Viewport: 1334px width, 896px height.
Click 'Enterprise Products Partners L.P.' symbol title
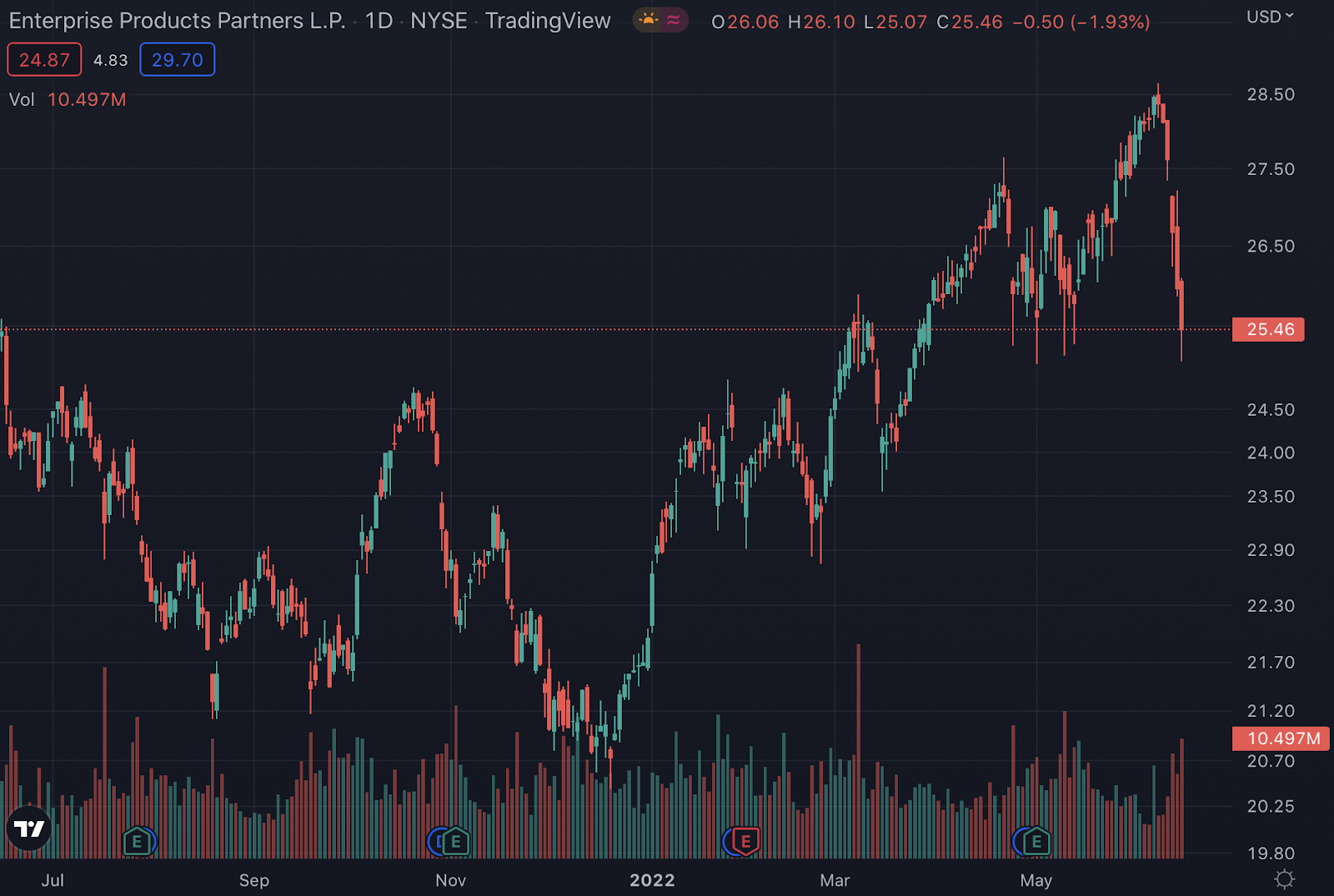[x=177, y=21]
